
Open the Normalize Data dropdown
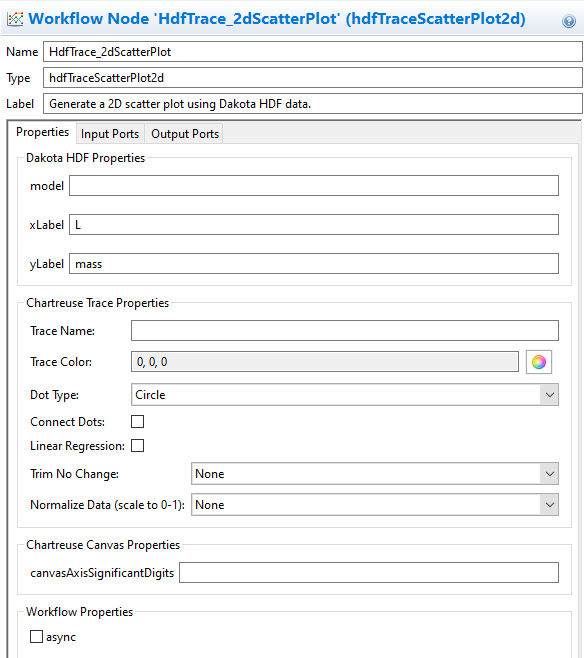[x=375, y=505]
